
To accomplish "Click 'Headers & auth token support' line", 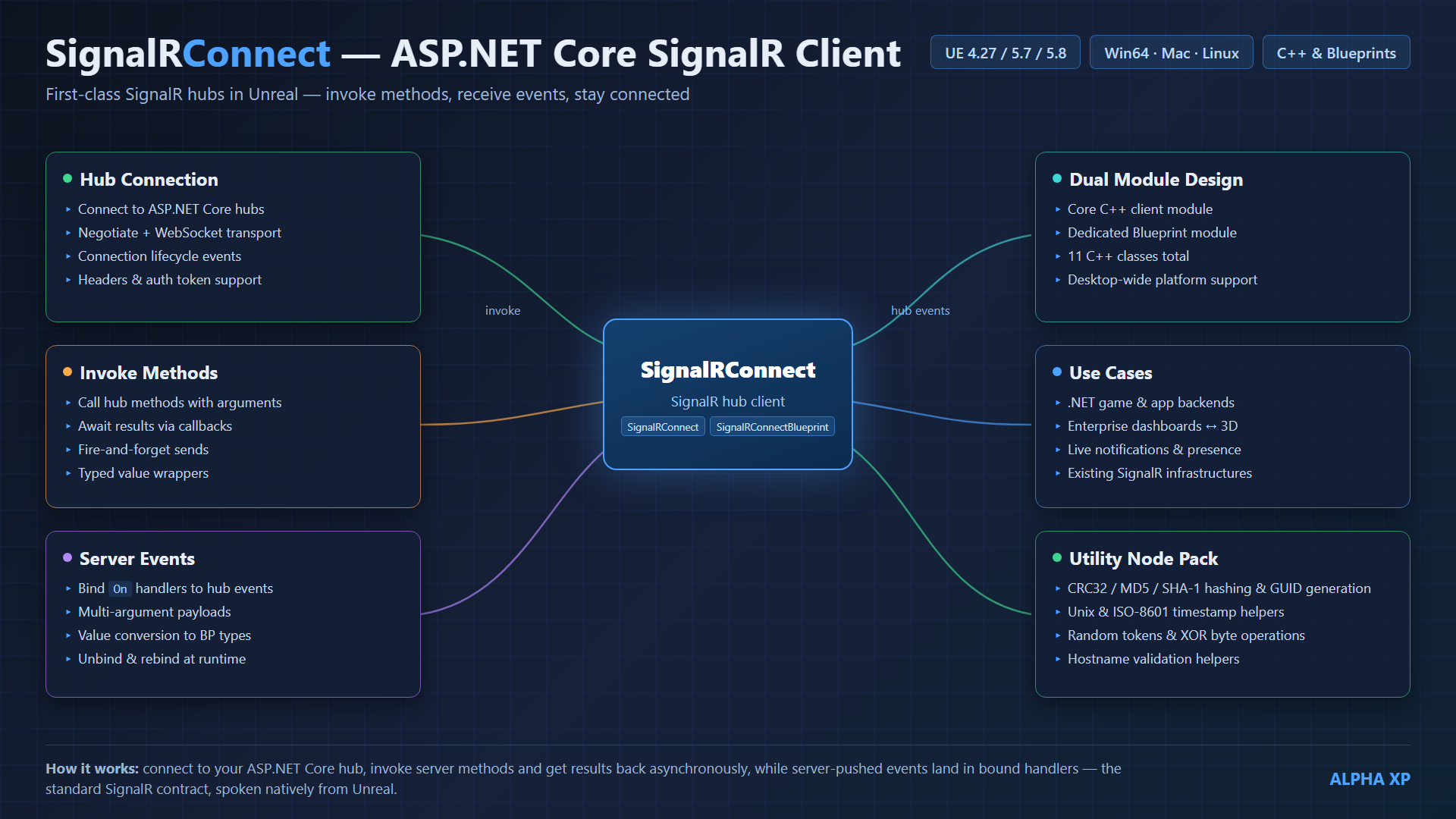I will [170, 280].
